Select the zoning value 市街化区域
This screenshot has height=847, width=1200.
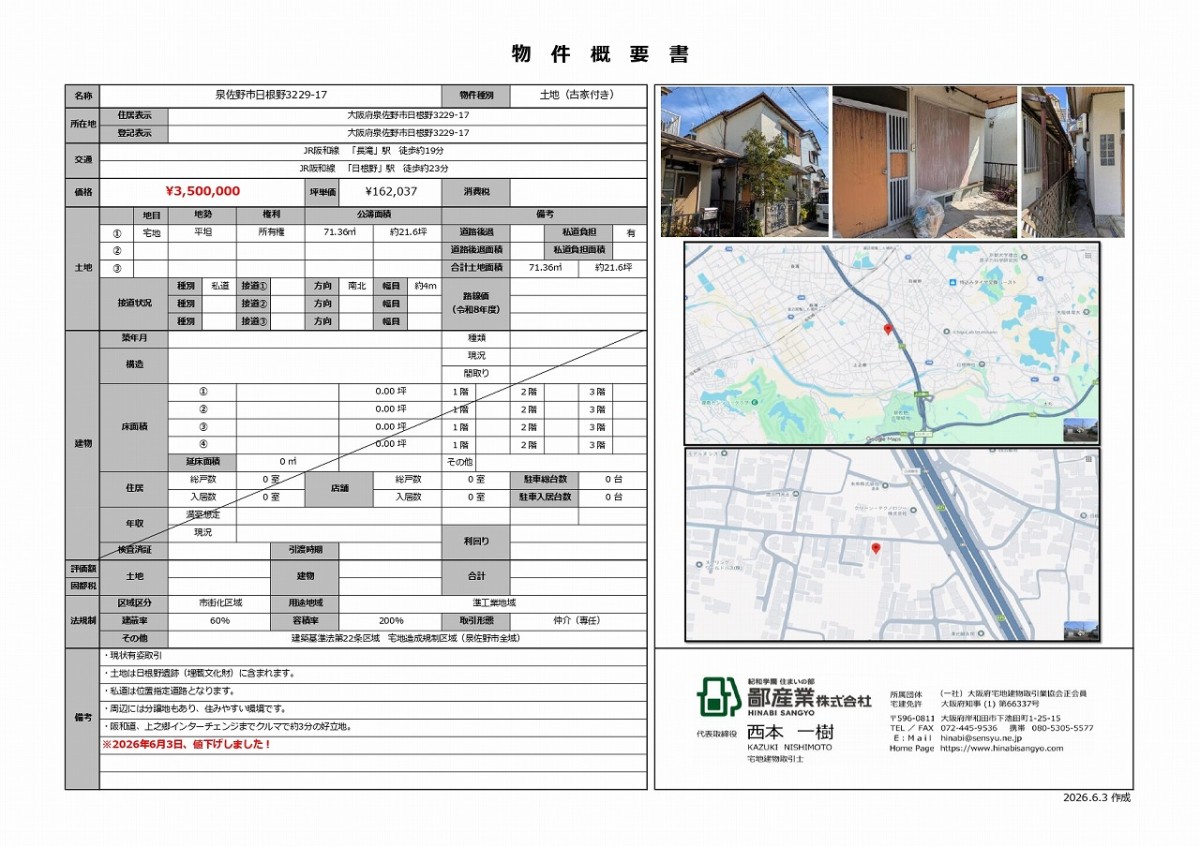220,603
